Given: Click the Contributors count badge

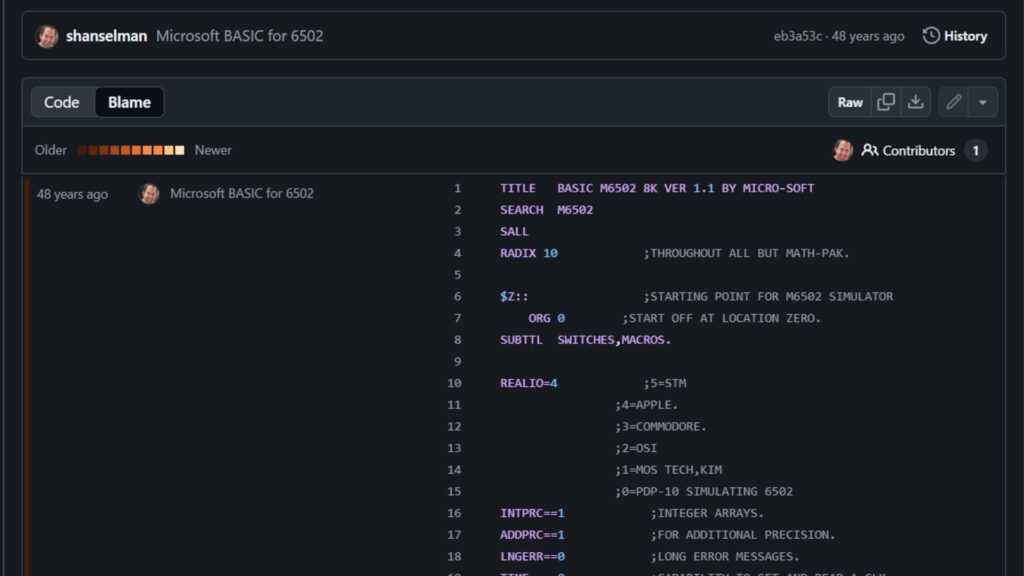Looking at the screenshot, I should [975, 150].
